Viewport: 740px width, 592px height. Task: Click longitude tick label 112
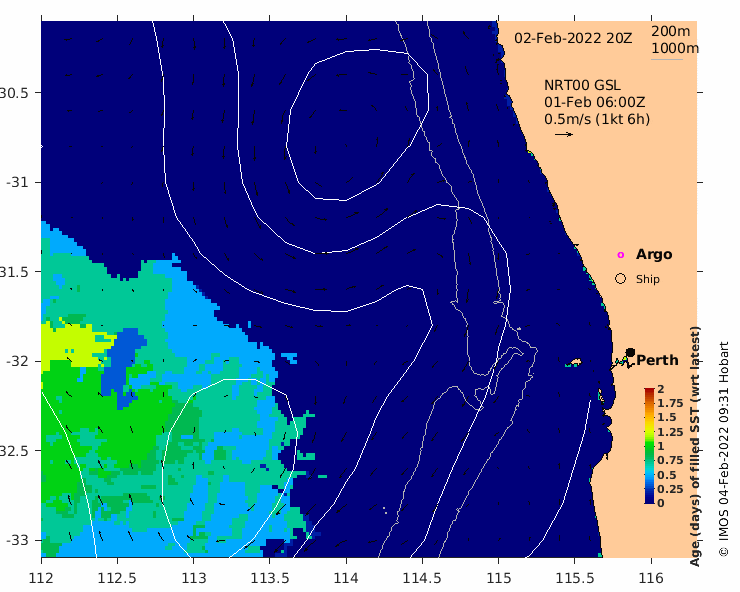[x=41, y=578]
